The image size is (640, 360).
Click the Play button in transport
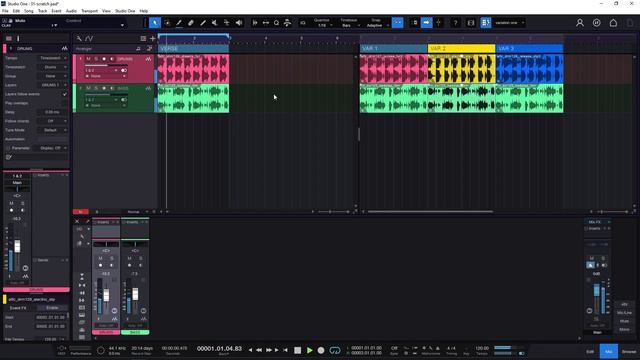[309, 350]
